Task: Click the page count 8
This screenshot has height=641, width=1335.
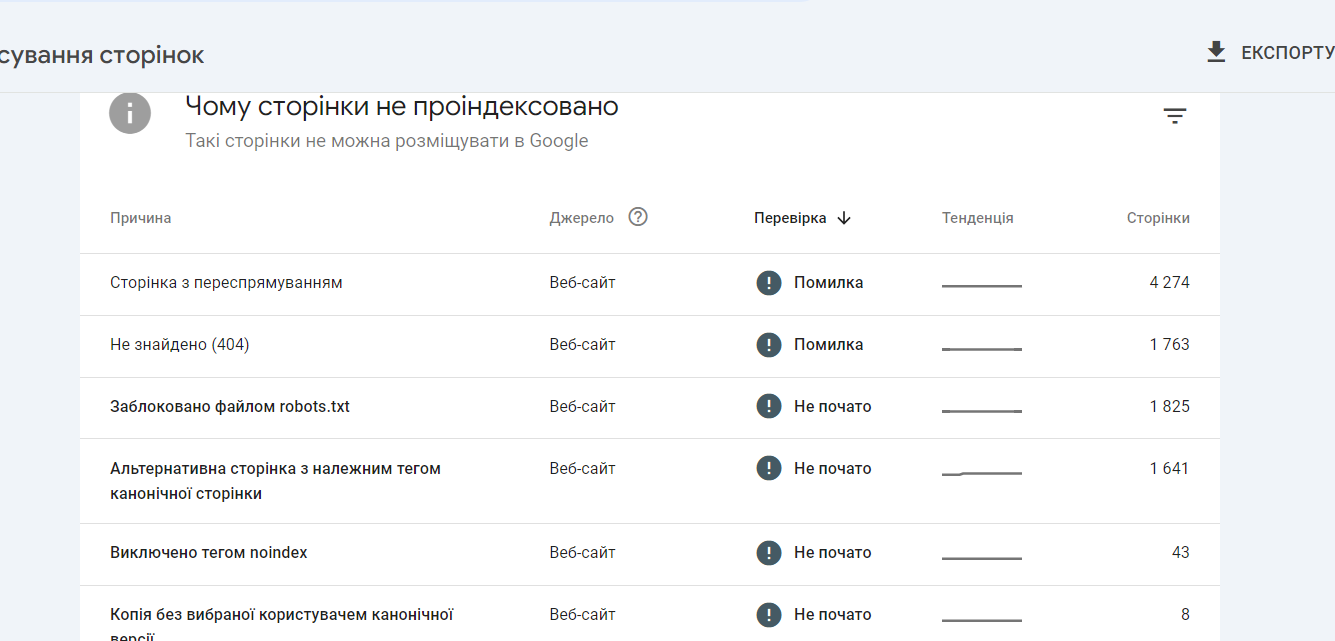Action: (x=1185, y=615)
